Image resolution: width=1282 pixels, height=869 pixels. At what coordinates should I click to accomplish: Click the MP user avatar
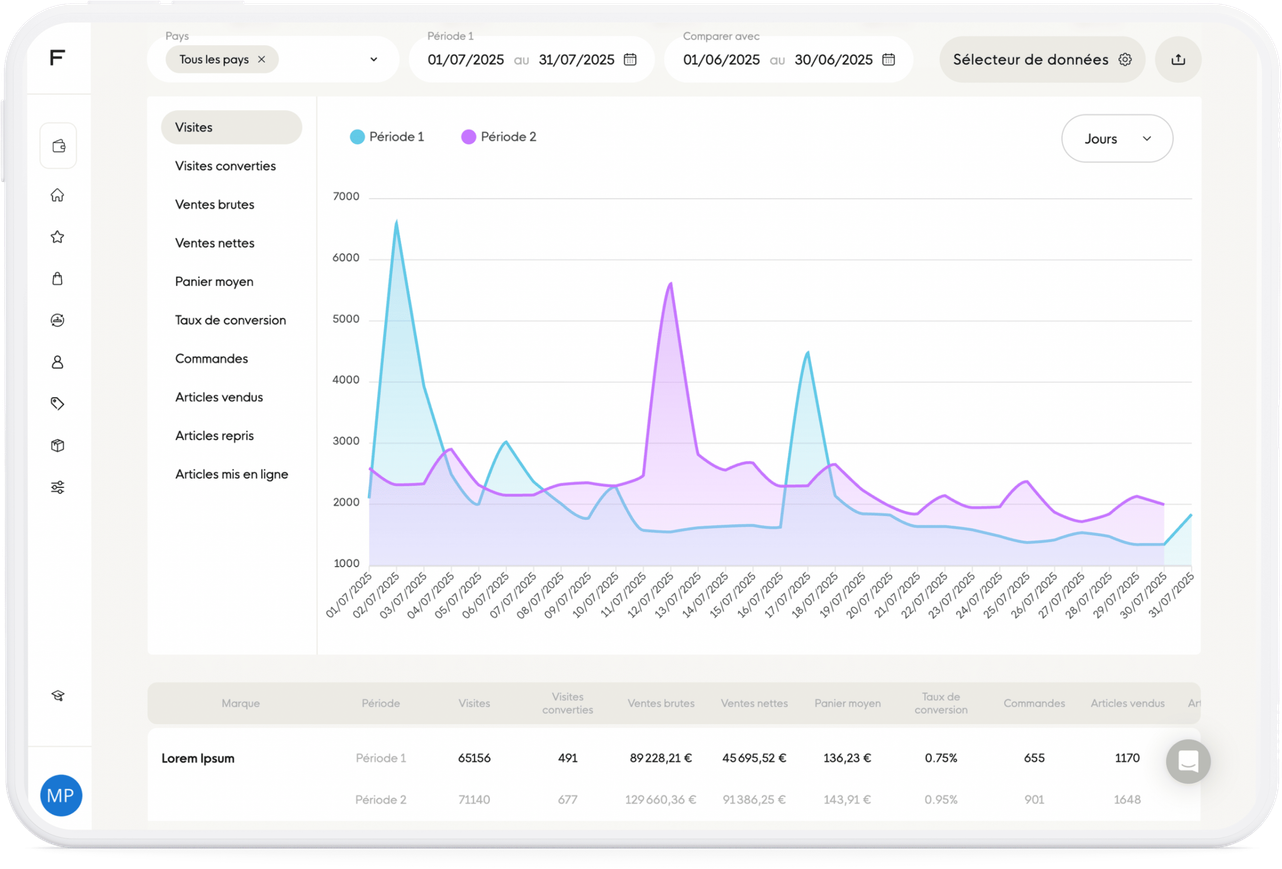[61, 796]
